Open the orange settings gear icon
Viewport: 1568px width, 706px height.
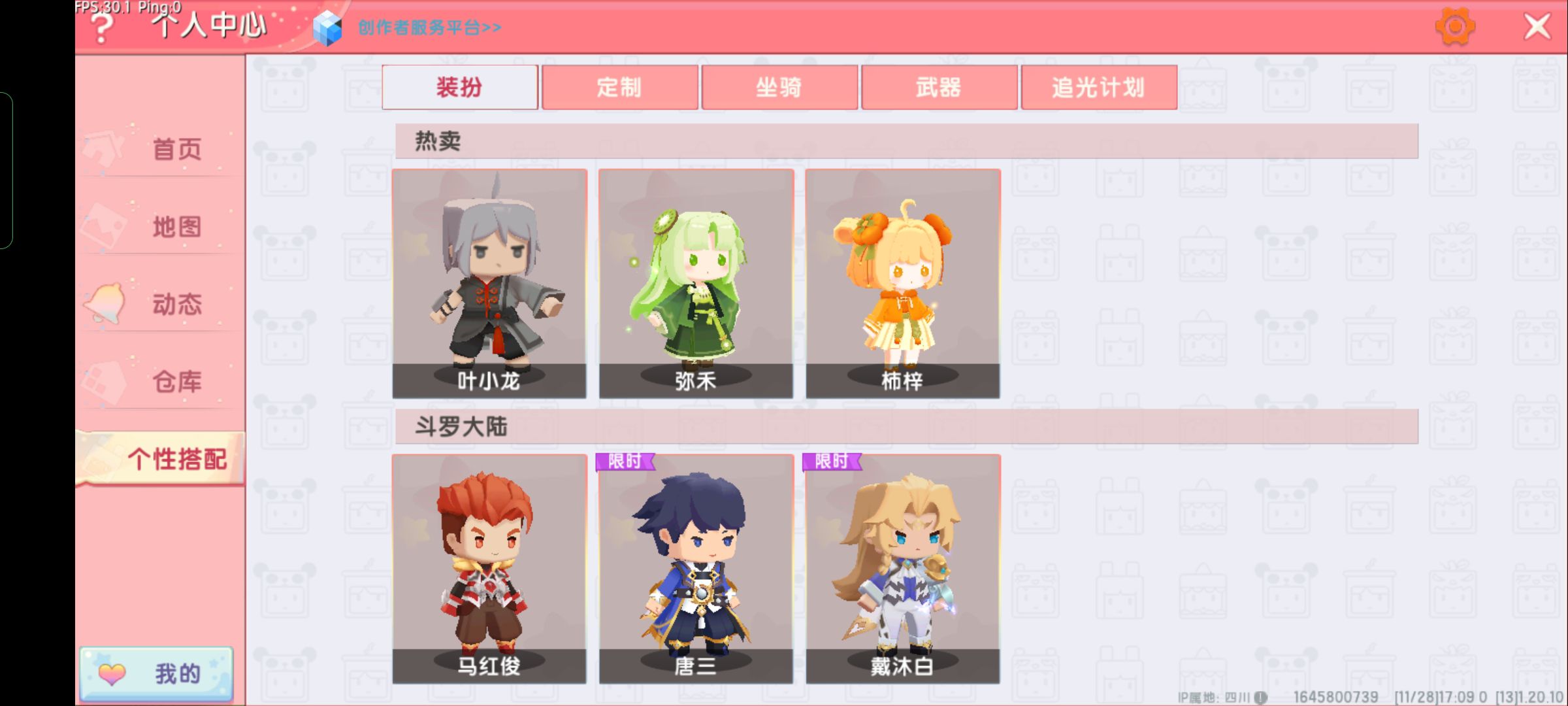click(1455, 27)
